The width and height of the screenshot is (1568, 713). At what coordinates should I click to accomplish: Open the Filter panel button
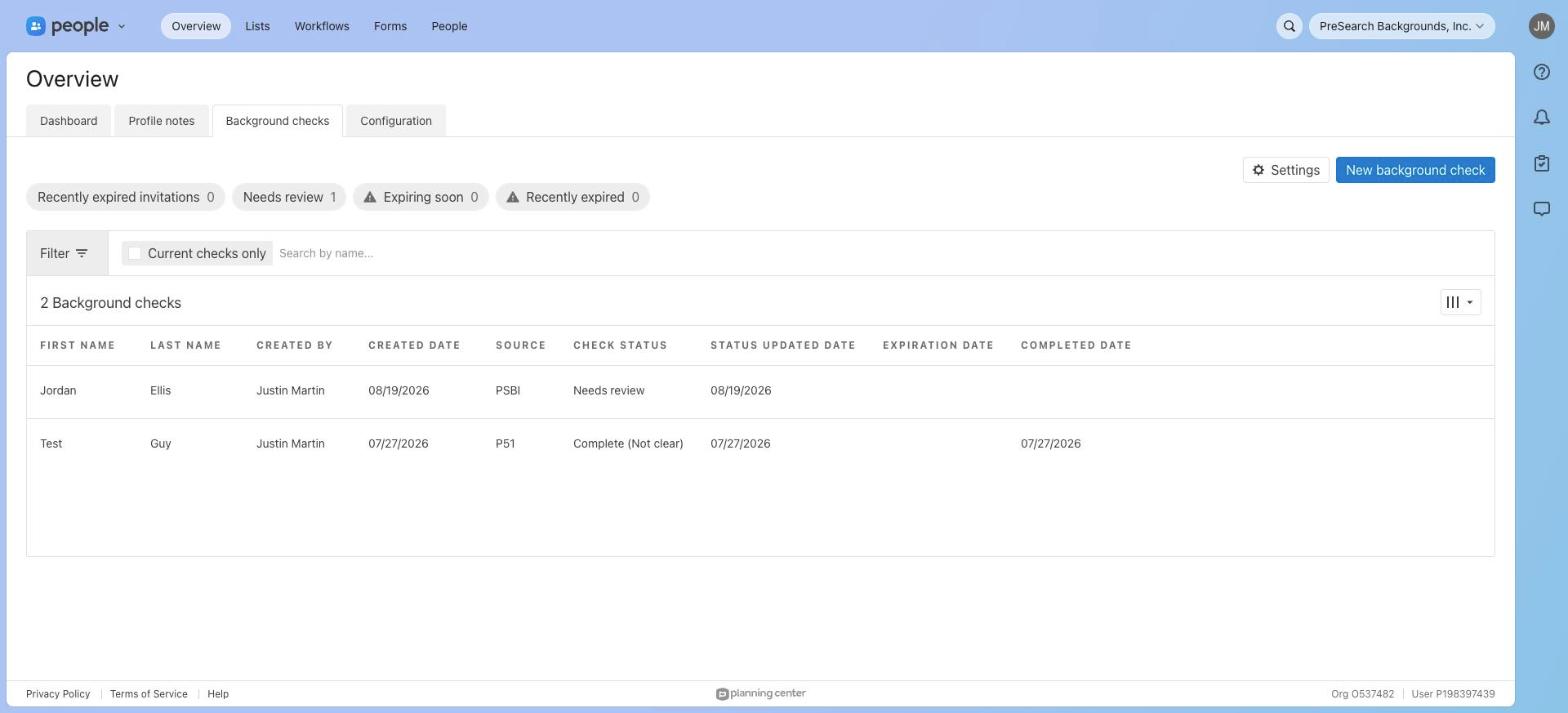pyautogui.click(x=67, y=253)
